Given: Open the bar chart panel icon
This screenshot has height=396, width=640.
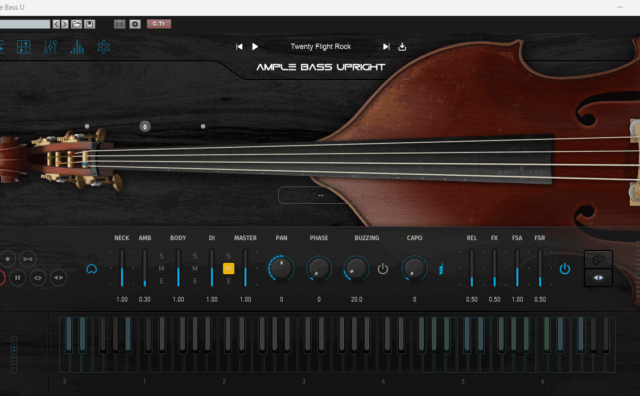Looking at the screenshot, I should point(77,47).
